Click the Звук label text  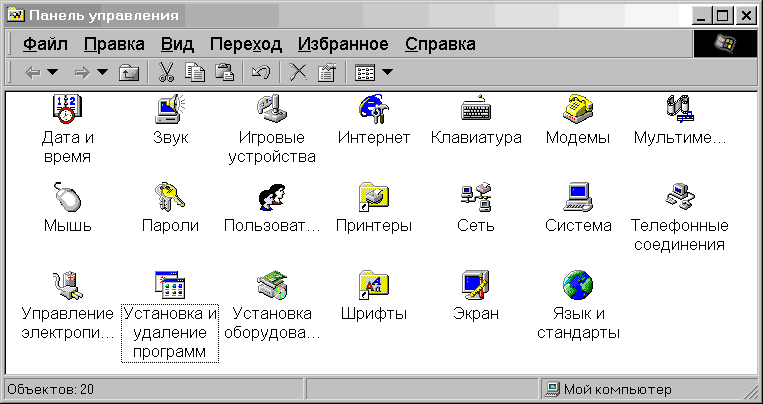click(x=170, y=138)
